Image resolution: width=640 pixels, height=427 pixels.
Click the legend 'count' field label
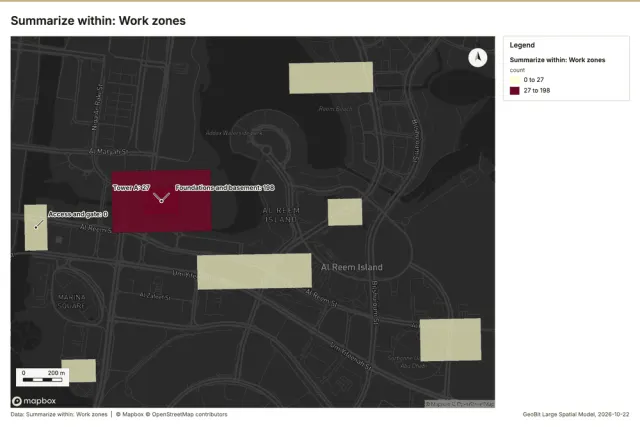517,70
